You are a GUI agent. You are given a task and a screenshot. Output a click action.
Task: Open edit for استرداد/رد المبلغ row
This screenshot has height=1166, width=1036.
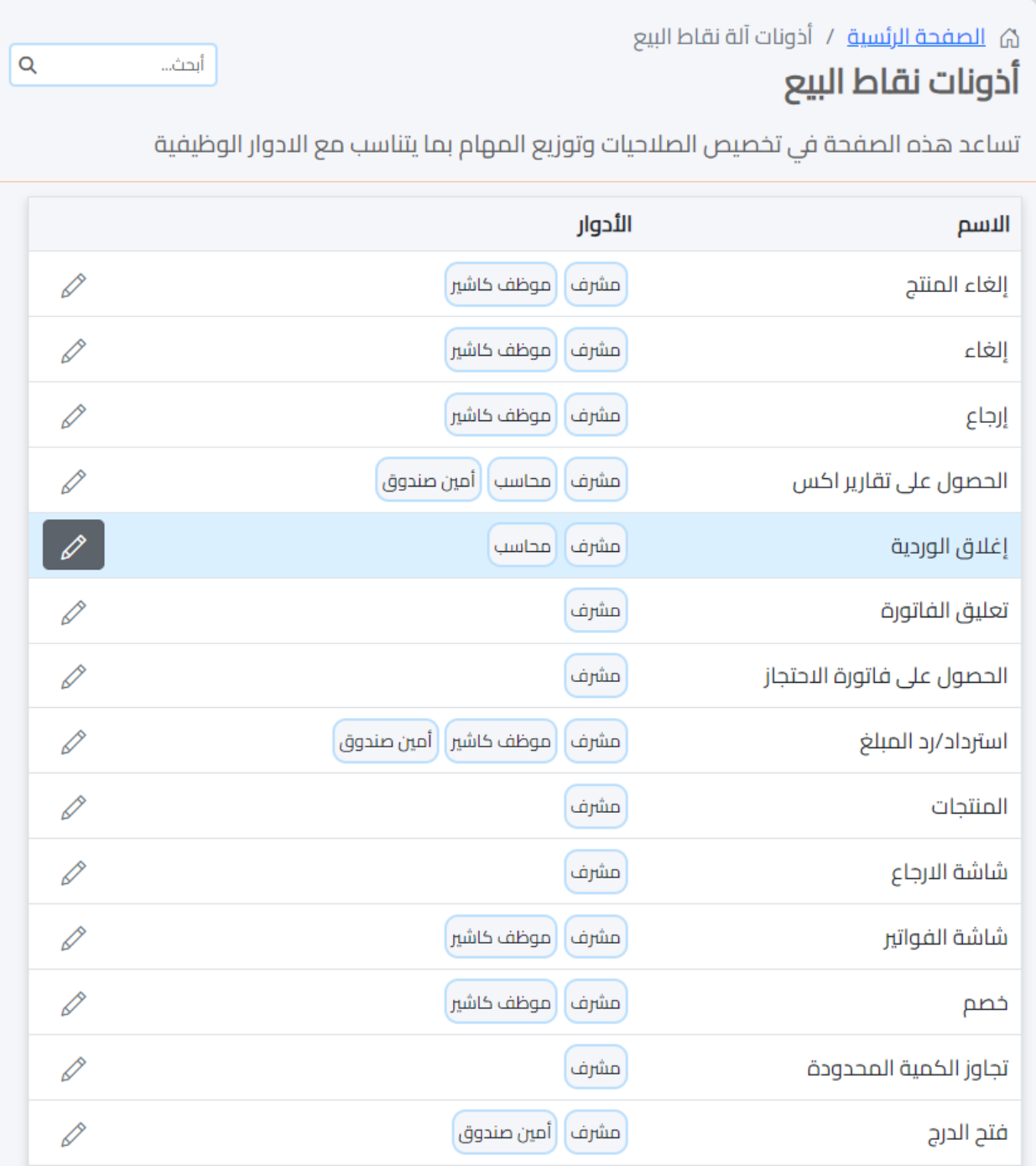[x=74, y=742]
